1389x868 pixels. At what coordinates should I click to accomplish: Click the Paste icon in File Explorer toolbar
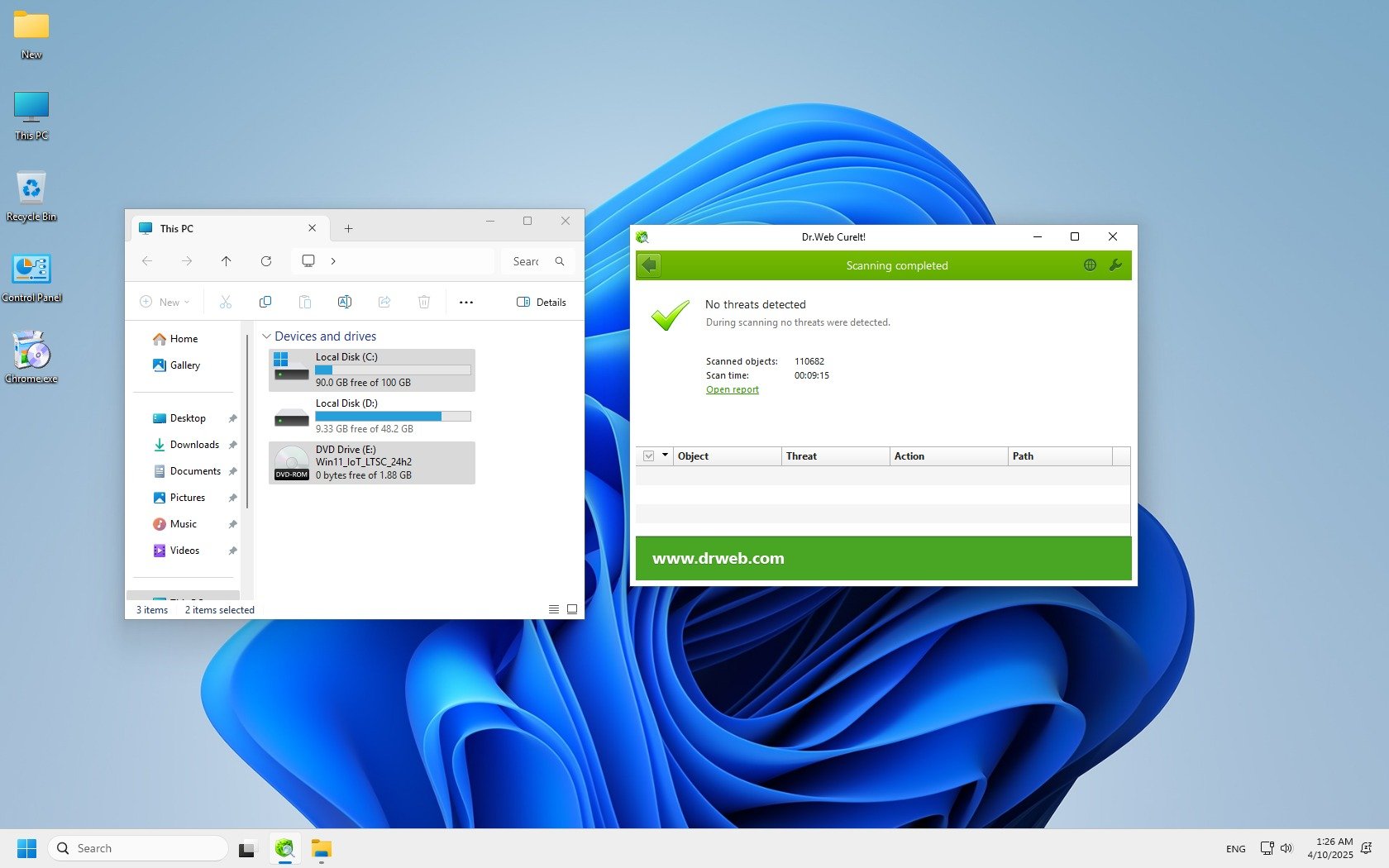pyautogui.click(x=305, y=303)
